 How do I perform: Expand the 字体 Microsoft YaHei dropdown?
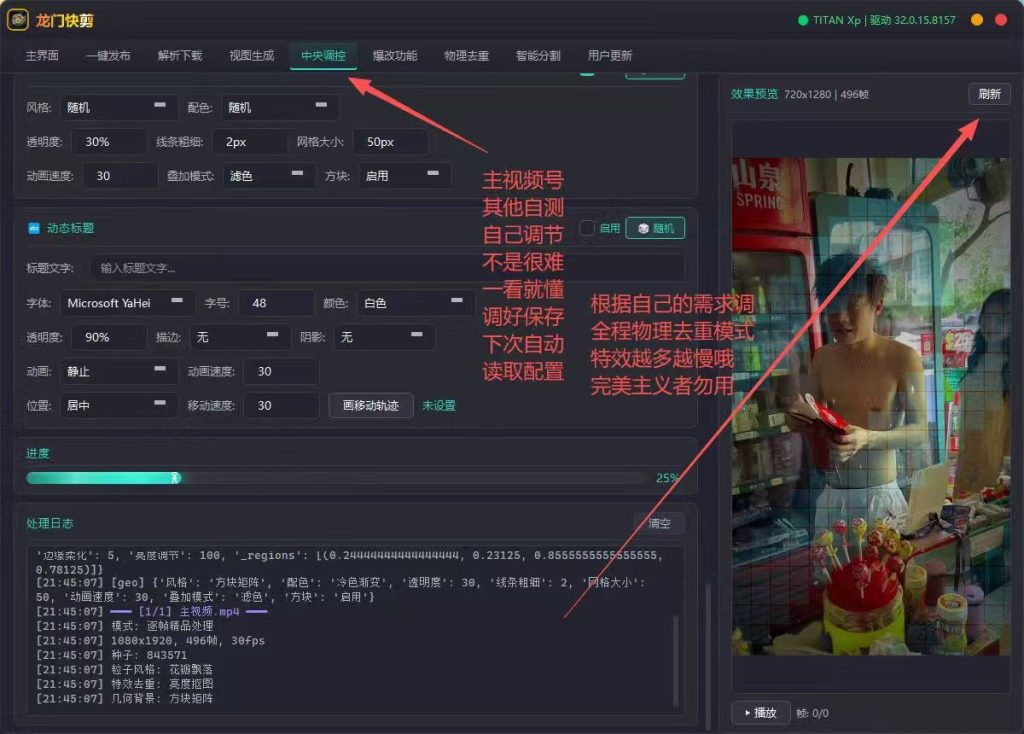127,303
